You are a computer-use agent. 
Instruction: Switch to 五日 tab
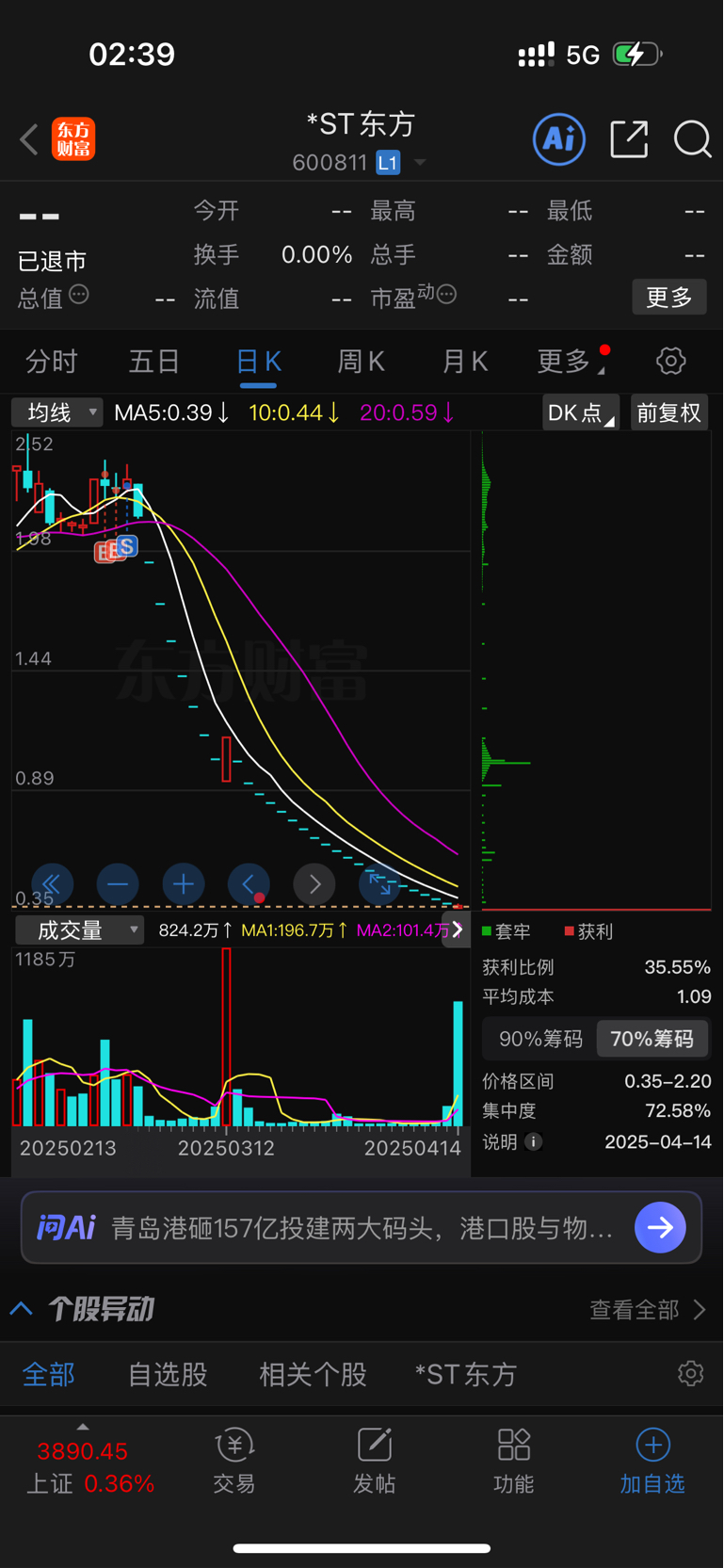(x=154, y=361)
